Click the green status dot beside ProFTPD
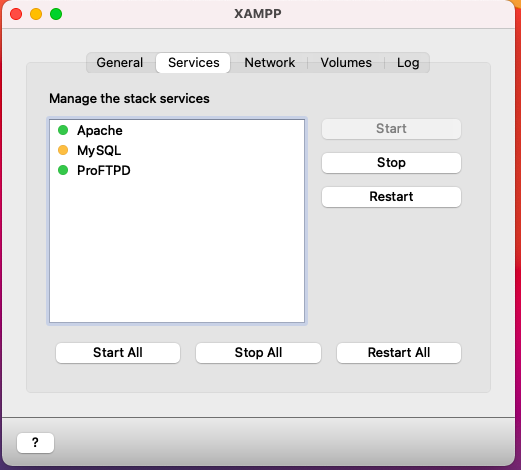 63,170
